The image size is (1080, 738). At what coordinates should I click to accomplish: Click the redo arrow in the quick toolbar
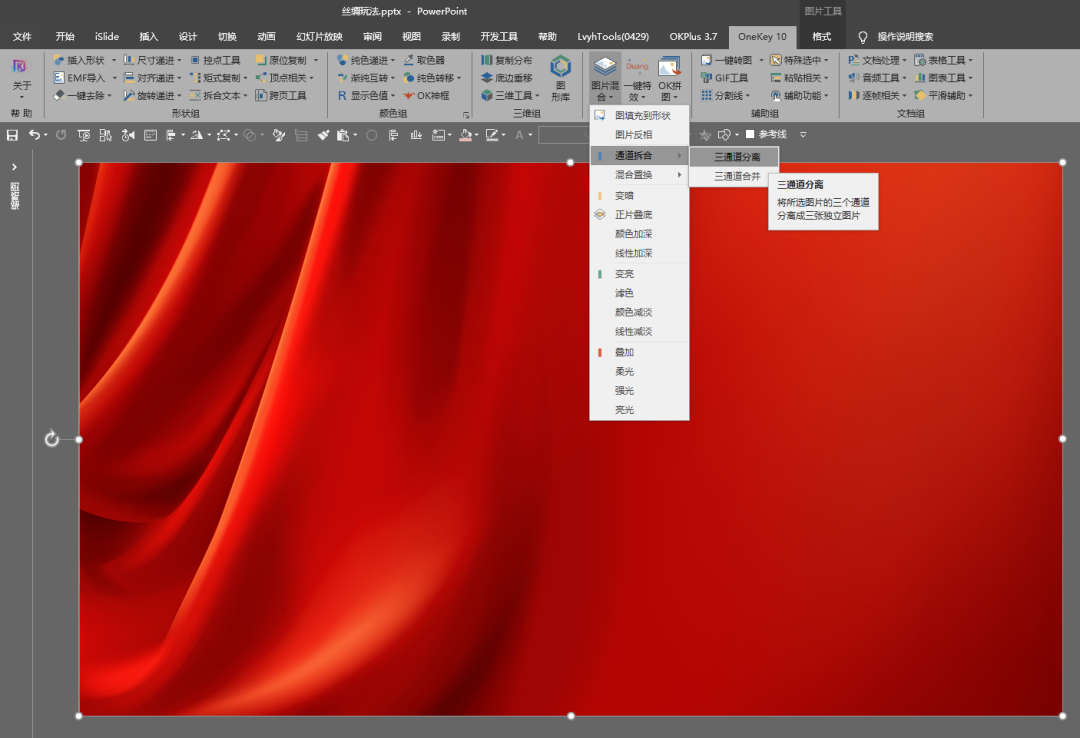(61, 135)
